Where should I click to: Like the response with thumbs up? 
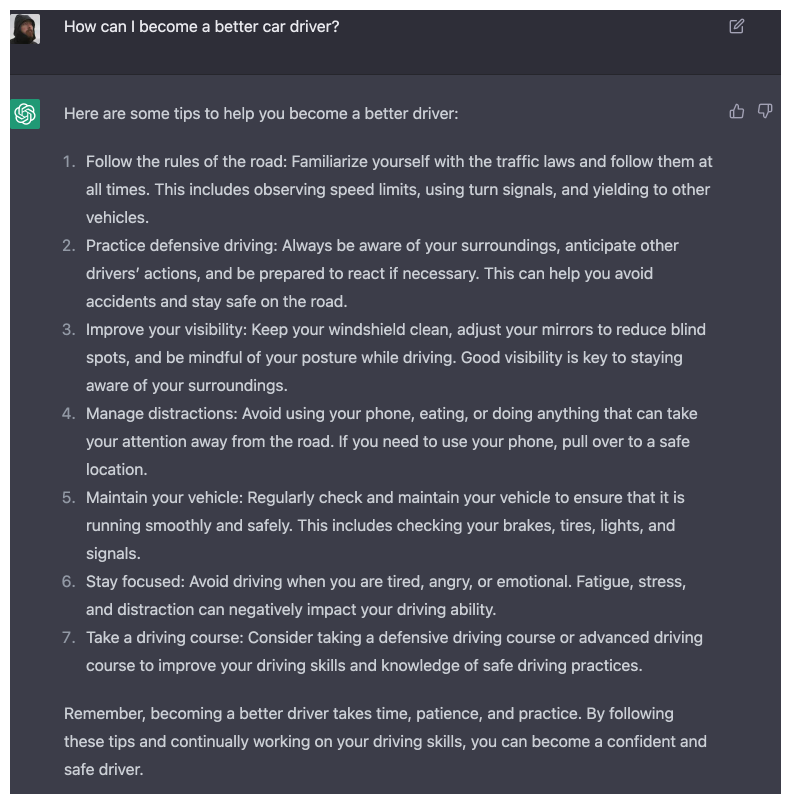click(x=737, y=112)
